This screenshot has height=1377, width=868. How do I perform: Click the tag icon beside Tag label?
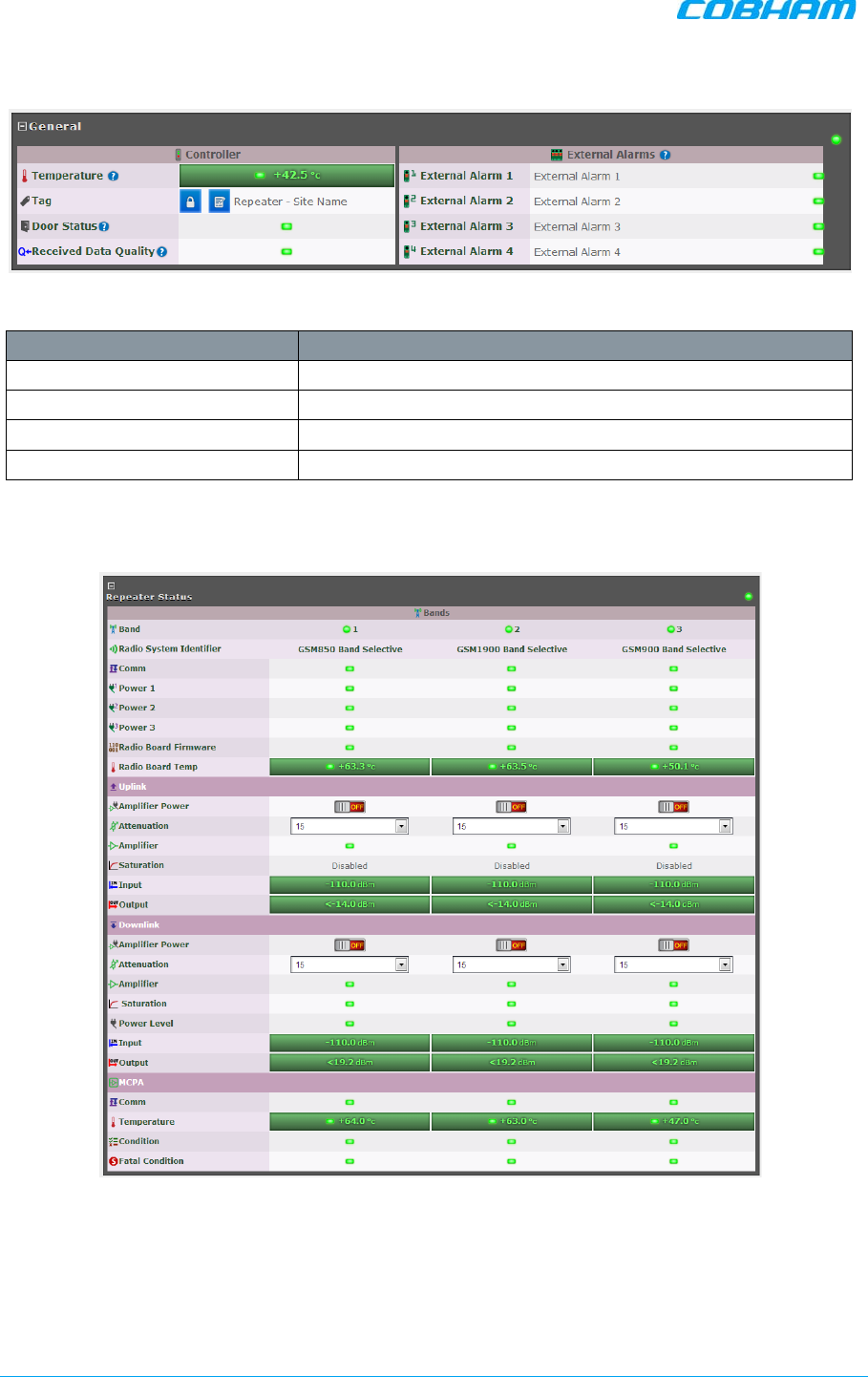[x=25, y=201]
